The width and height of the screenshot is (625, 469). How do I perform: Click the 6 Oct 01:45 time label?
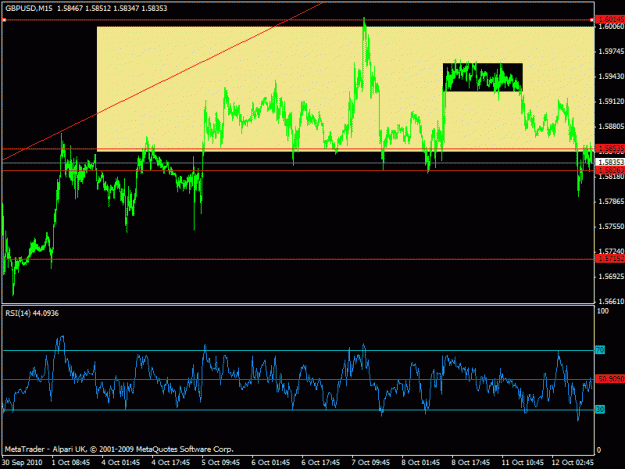[x=270, y=462]
